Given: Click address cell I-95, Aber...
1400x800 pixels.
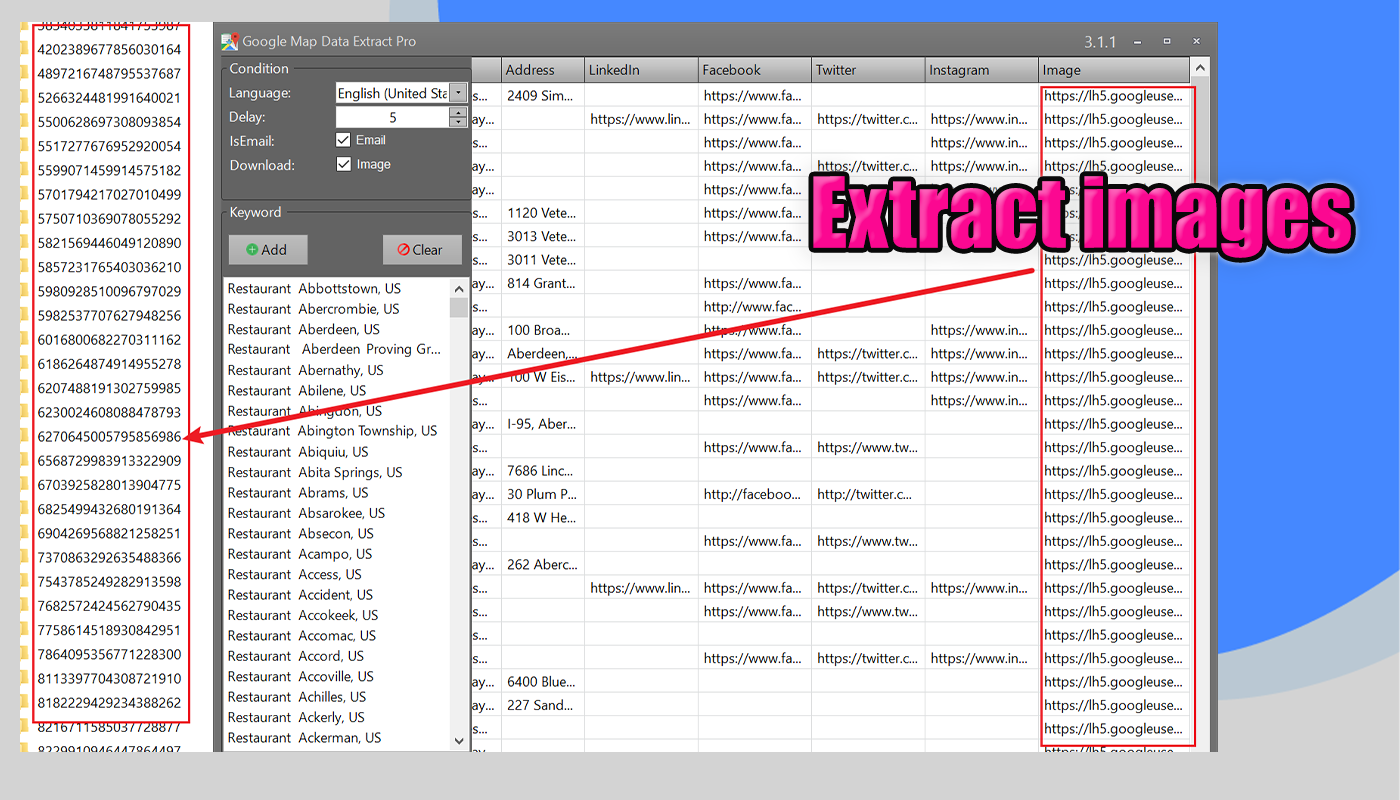Looking at the screenshot, I should coord(542,424).
